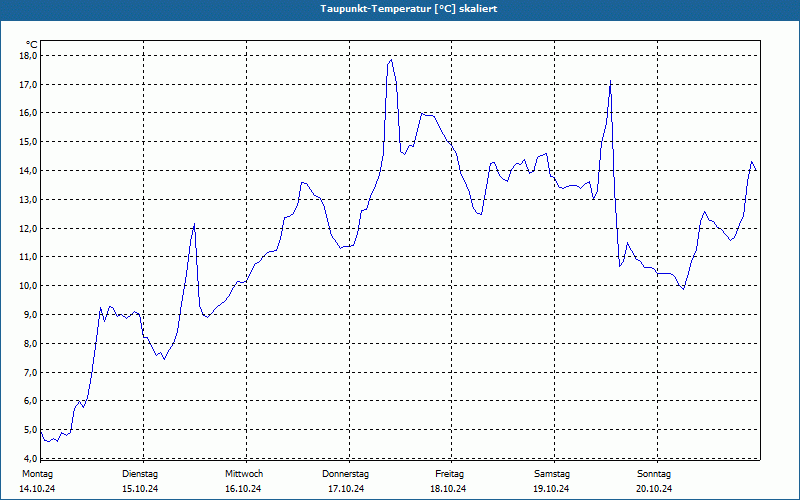Click the chart title 'Taupunkt-Temperatur [°C] skaliert'
Image resolution: width=800 pixels, height=500 pixels.
point(409,9)
